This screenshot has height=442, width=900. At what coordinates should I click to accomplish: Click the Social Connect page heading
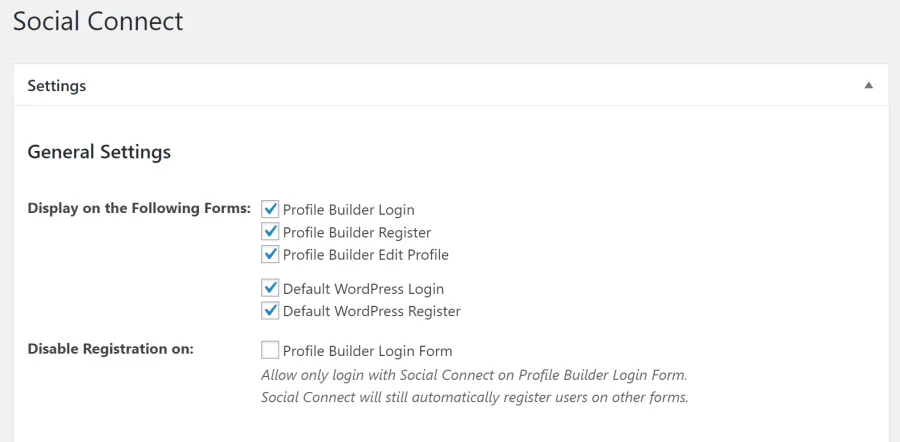point(98,21)
